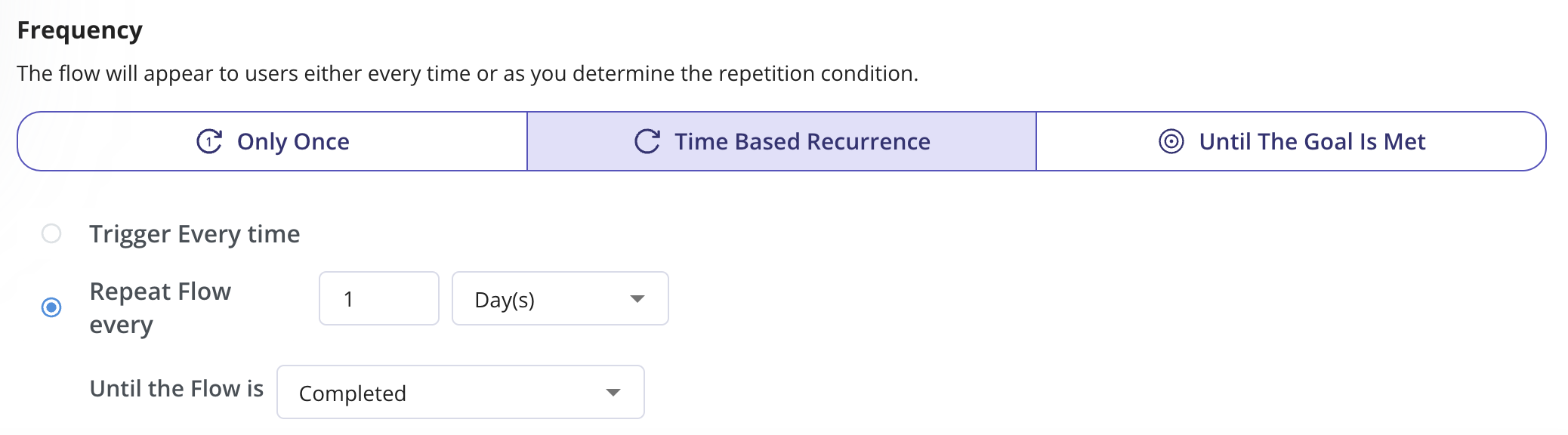Viewport: 1568px width, 435px height.
Task: Click the circular refresh icon for Time Based Recurrence
Action: (647, 141)
